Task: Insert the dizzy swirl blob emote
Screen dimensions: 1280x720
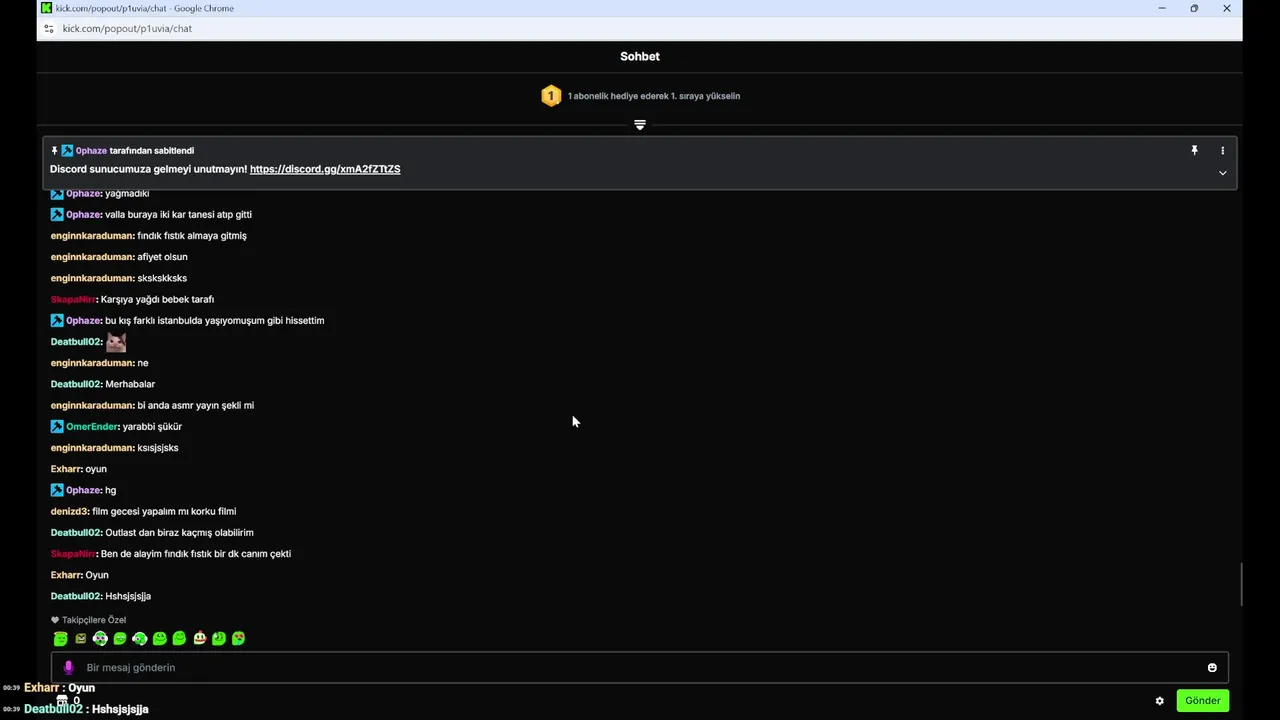Action: tap(219, 638)
